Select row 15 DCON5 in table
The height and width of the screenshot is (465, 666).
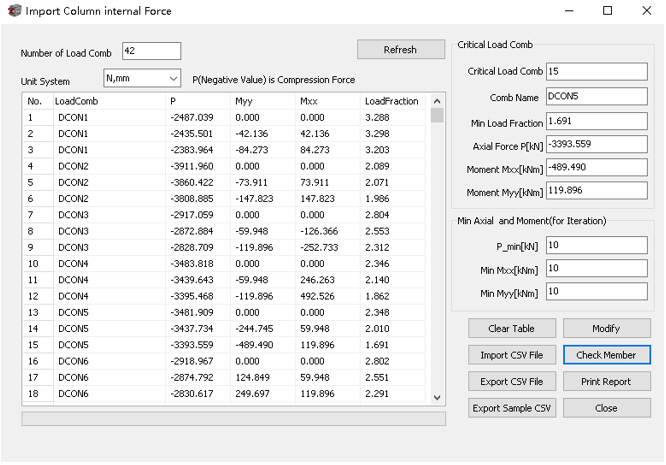pos(224,345)
